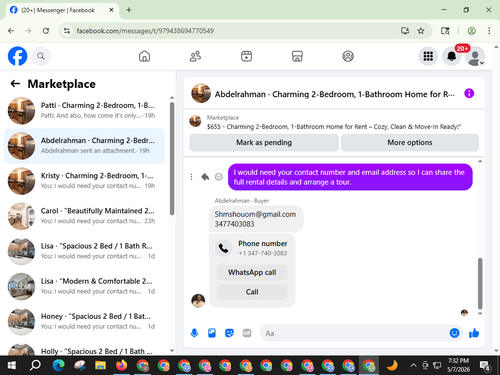Image resolution: width=500 pixels, height=375 pixels.
Task: Open Lisa Spacious 2 Bed conversation
Action: (x=84, y=251)
